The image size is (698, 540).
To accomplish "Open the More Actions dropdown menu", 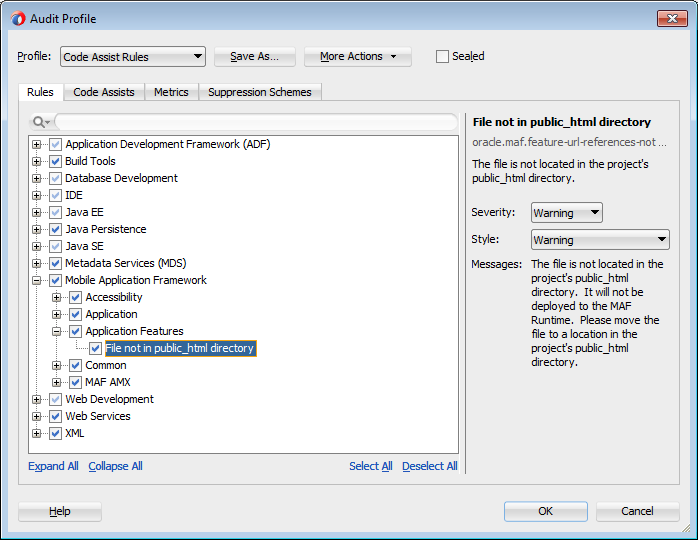I will click(x=357, y=57).
